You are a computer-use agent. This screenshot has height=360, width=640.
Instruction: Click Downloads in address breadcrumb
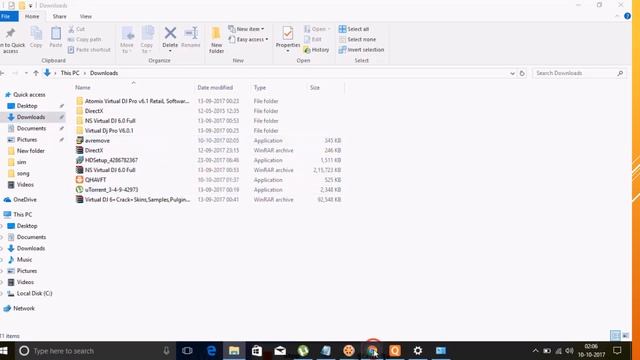(x=104, y=73)
